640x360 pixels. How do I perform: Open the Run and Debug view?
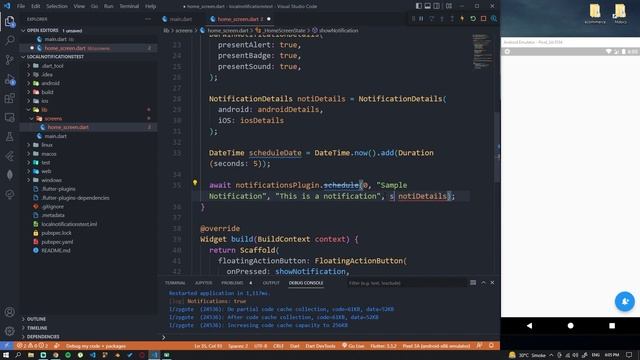click(x=9, y=79)
